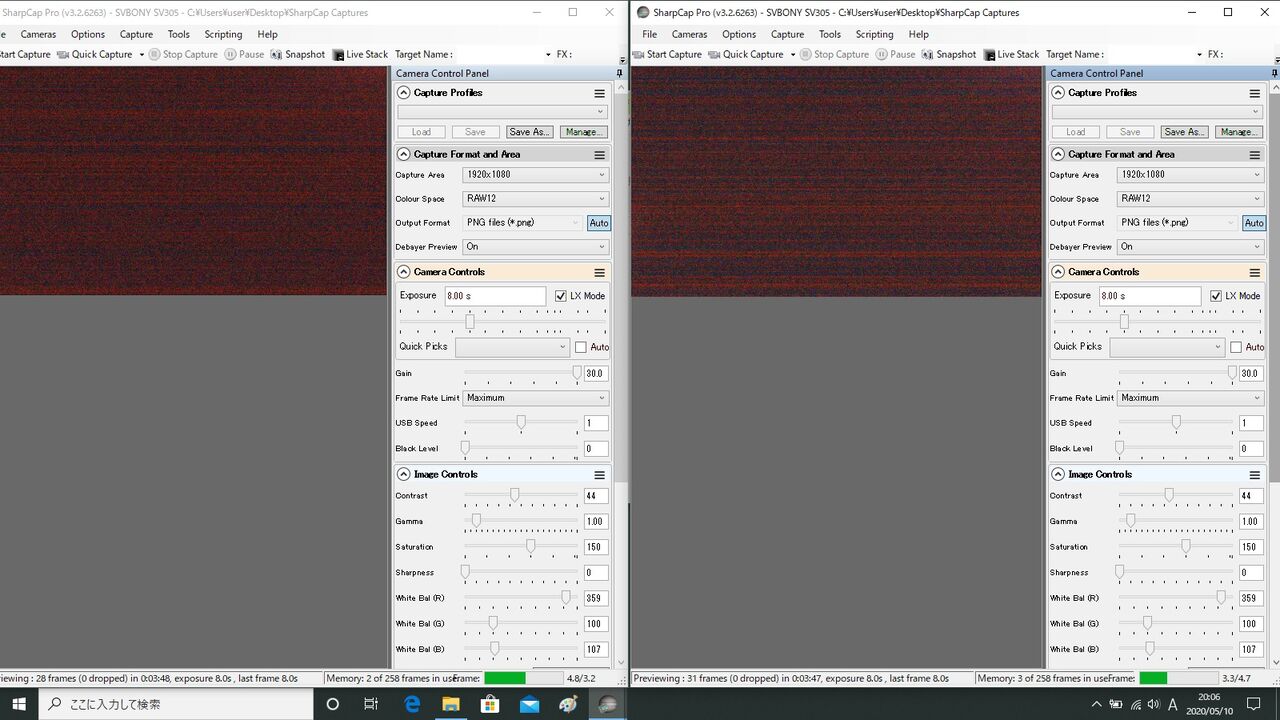The height and width of the screenshot is (720, 1280).
Task: Click Manage button in the right window
Action: (1238, 132)
